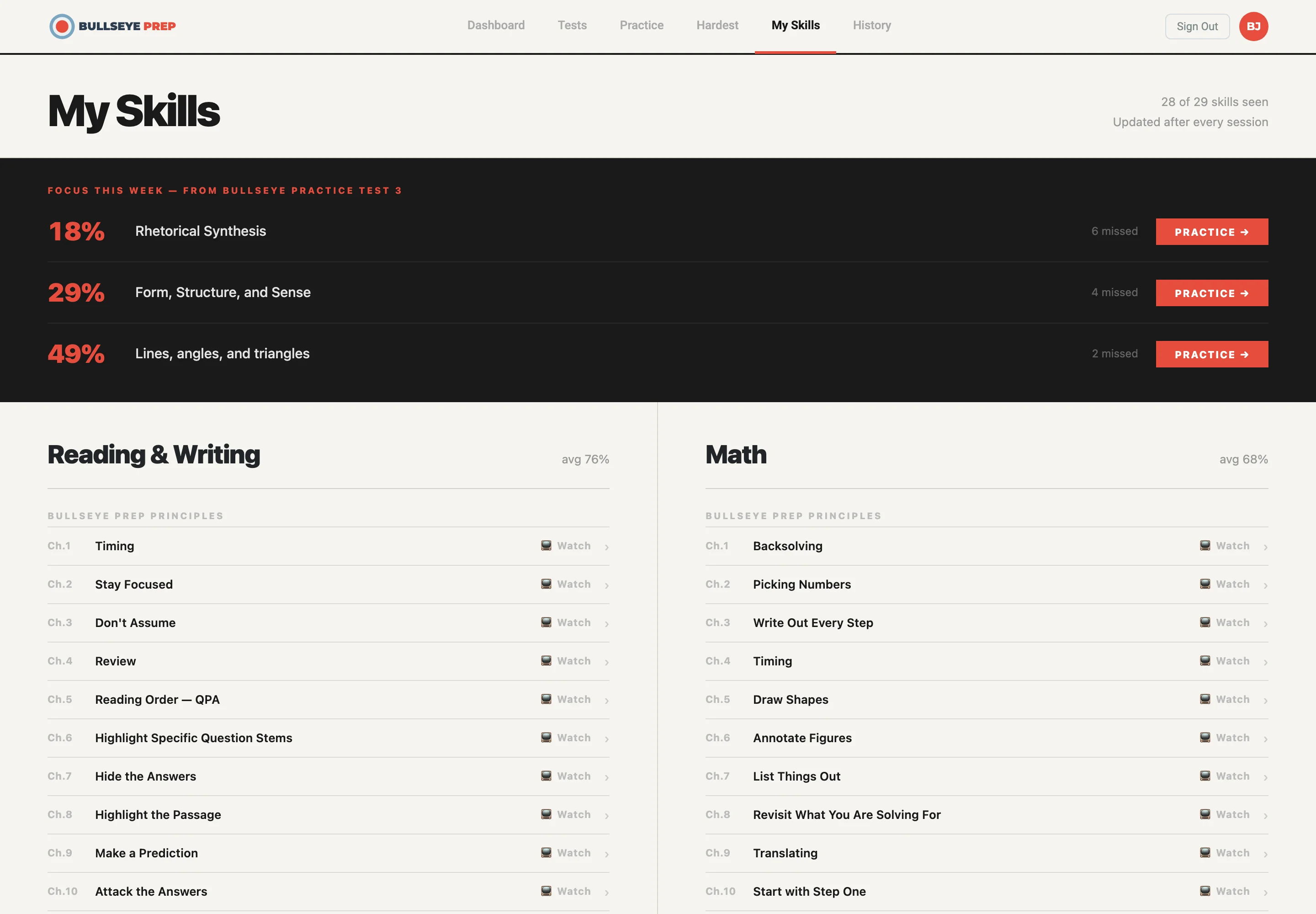Expand the Reading Timing chapter chevron

coord(606,547)
